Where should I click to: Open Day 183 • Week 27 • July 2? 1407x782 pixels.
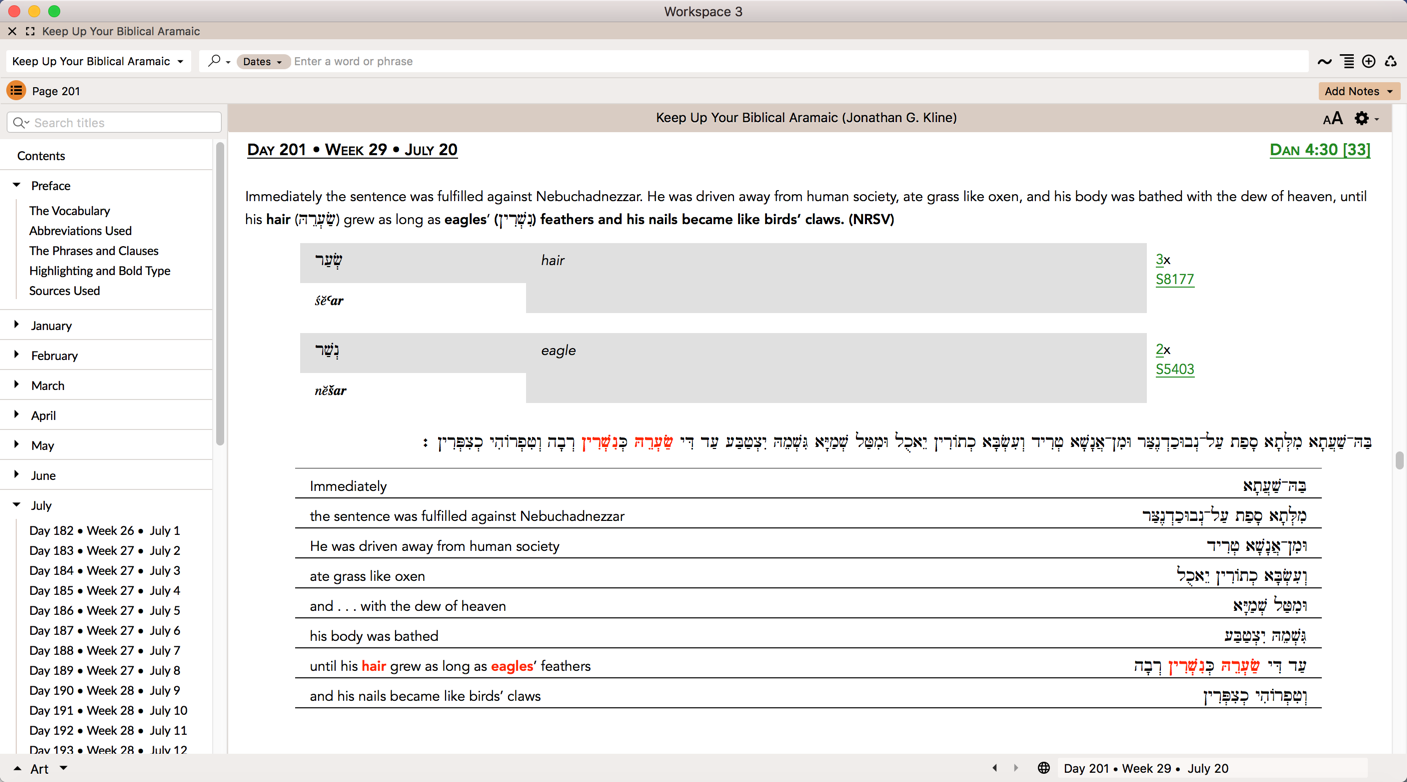tap(104, 551)
